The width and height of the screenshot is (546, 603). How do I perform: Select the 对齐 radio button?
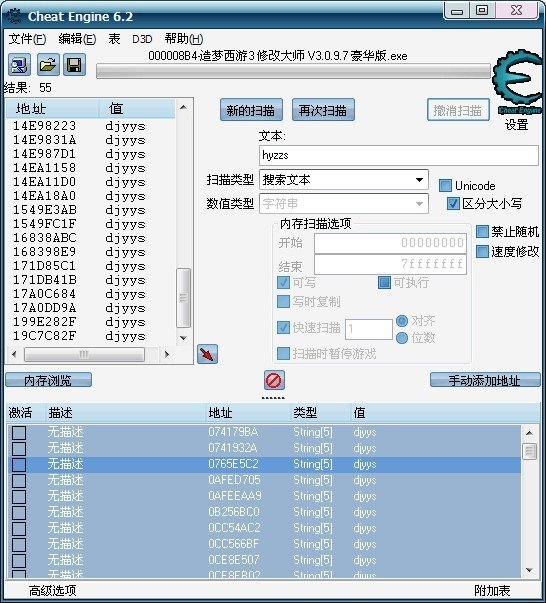[402, 321]
